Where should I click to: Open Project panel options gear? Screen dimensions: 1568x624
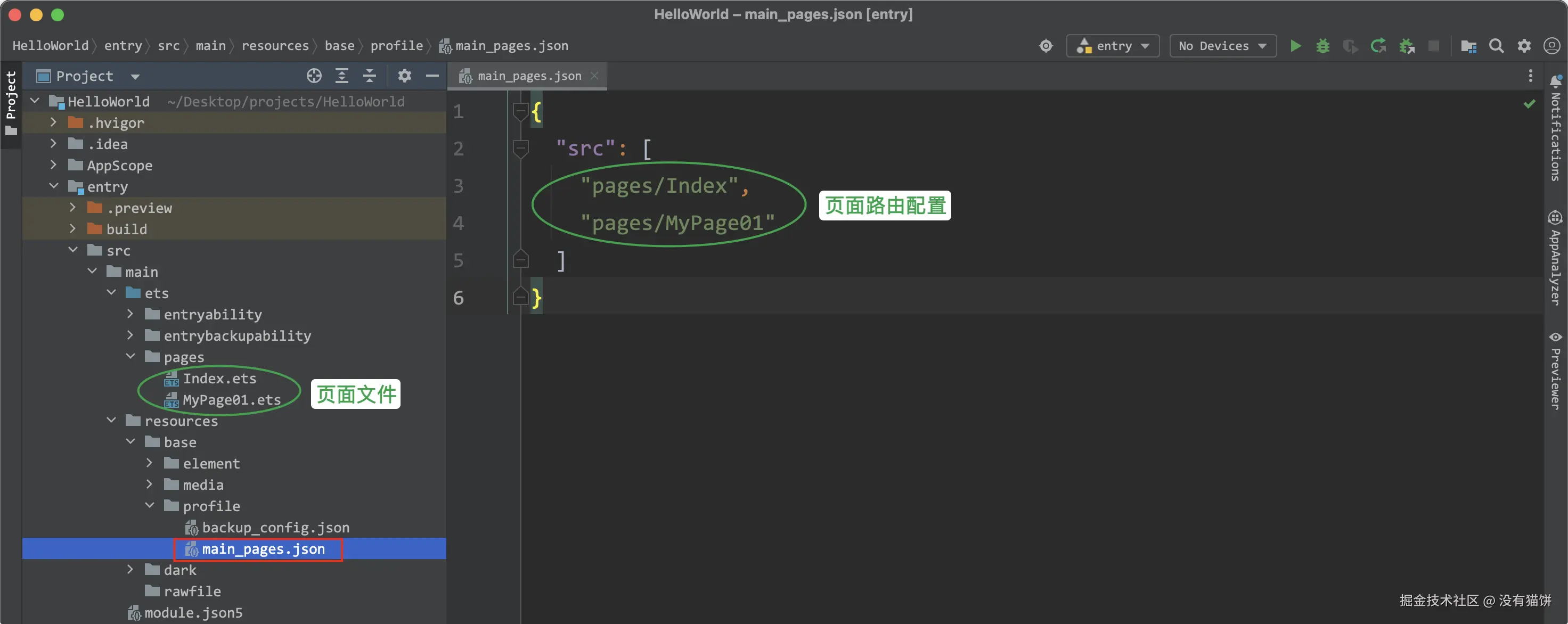click(404, 76)
